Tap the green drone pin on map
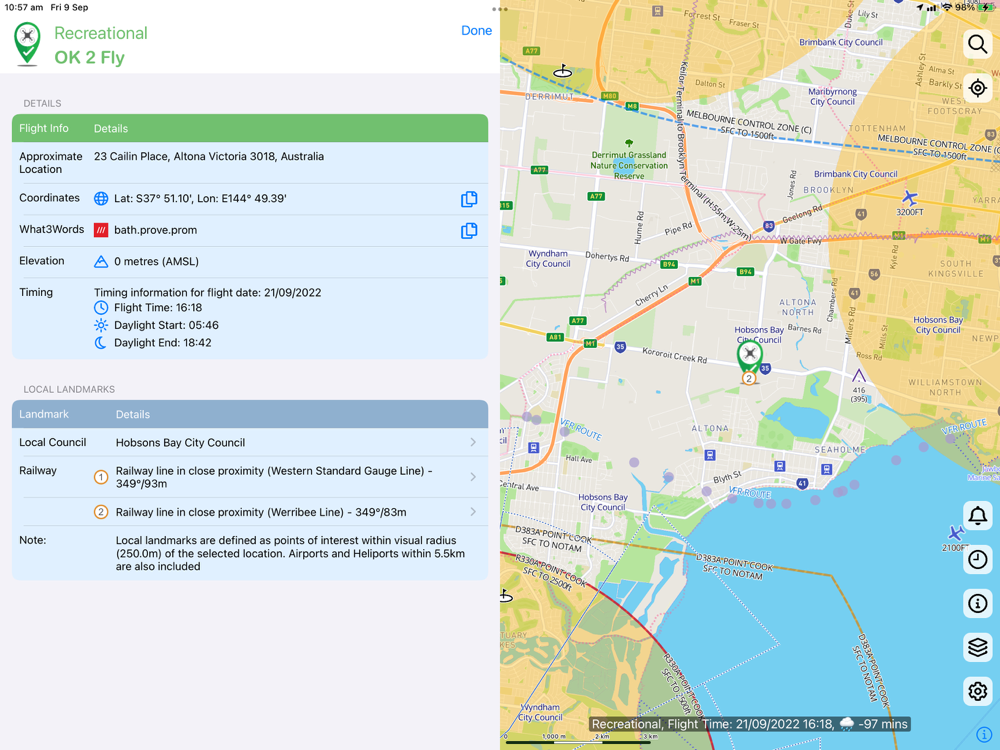 (x=750, y=356)
